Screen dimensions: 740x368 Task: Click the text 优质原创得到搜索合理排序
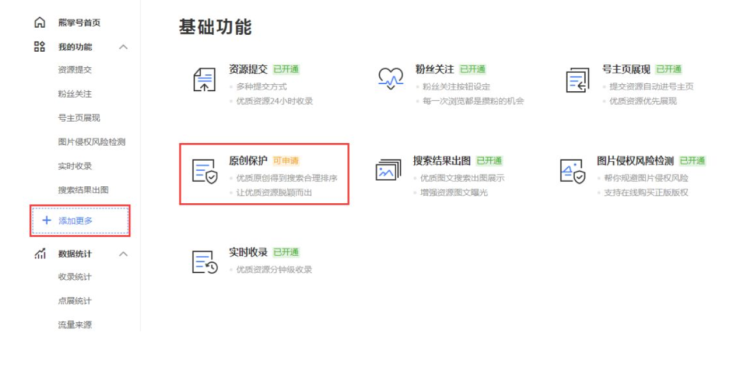[x=287, y=178]
